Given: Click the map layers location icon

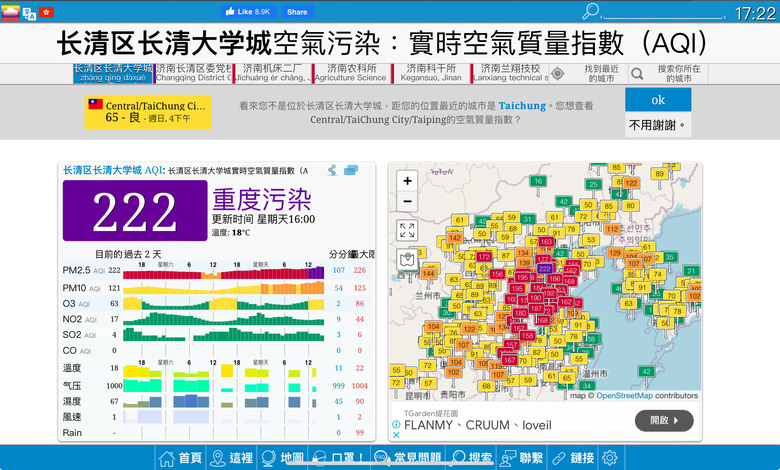Looking at the screenshot, I should (x=407, y=259).
